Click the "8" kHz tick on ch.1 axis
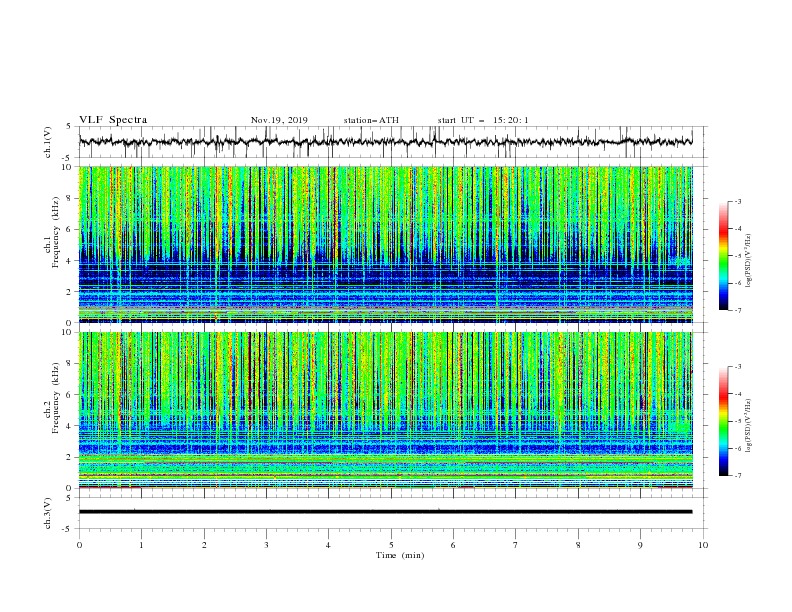 coord(70,198)
